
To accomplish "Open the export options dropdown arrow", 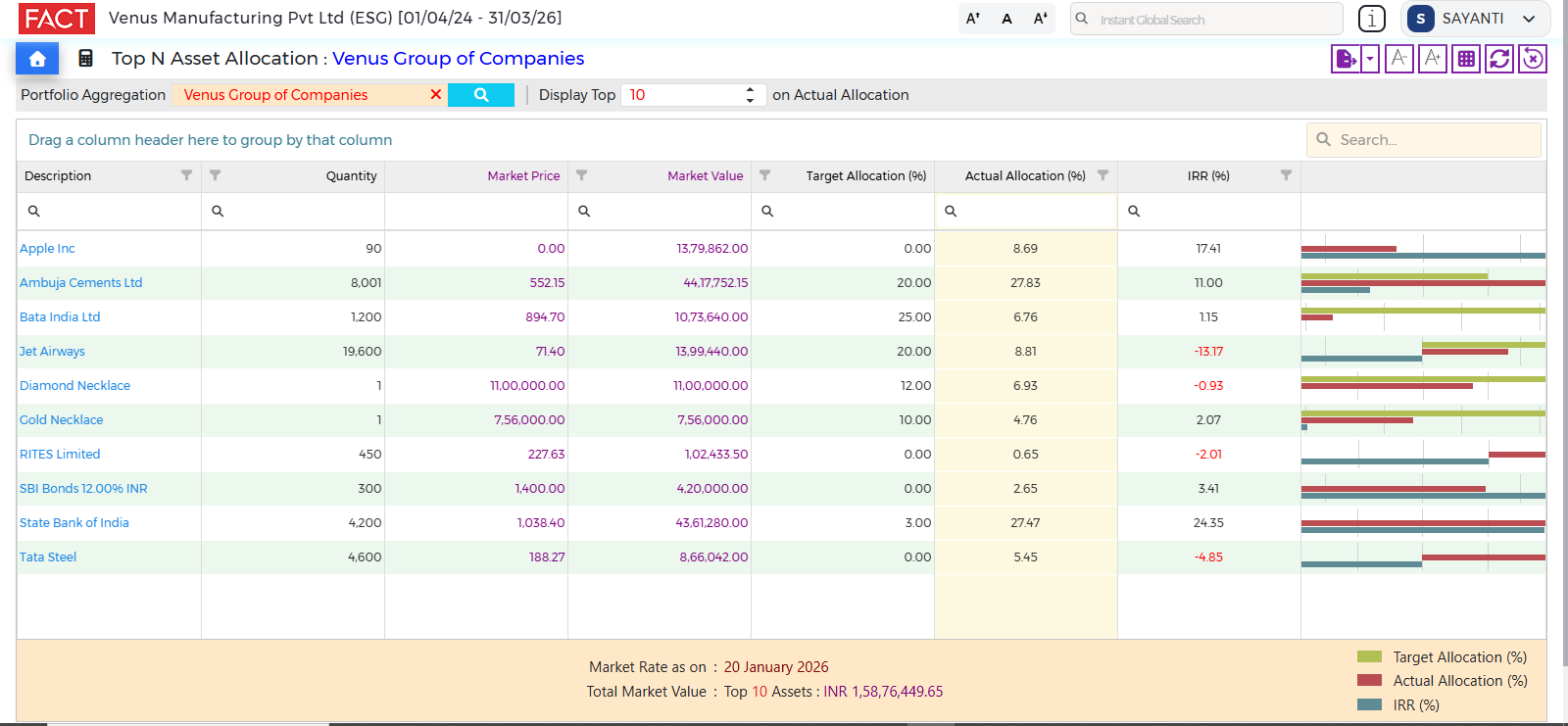I will (1370, 59).
